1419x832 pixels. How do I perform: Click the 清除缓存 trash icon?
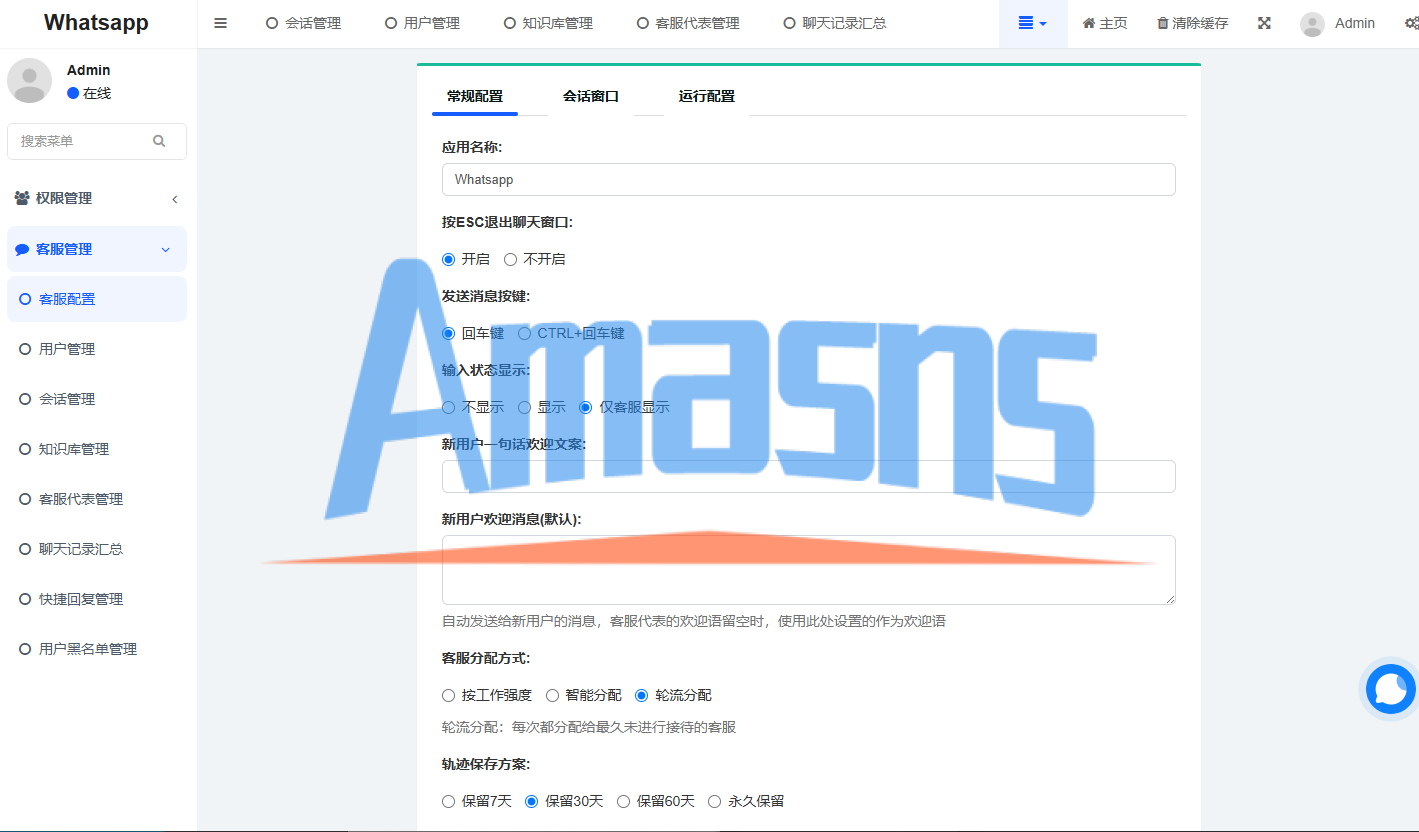point(1162,23)
